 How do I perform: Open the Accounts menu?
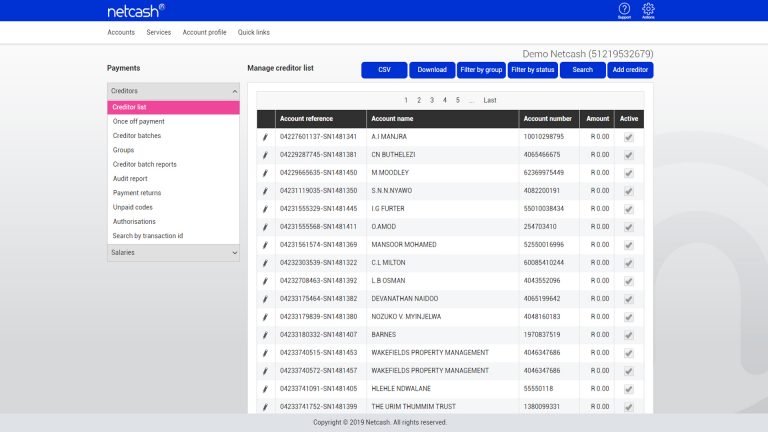click(x=121, y=32)
